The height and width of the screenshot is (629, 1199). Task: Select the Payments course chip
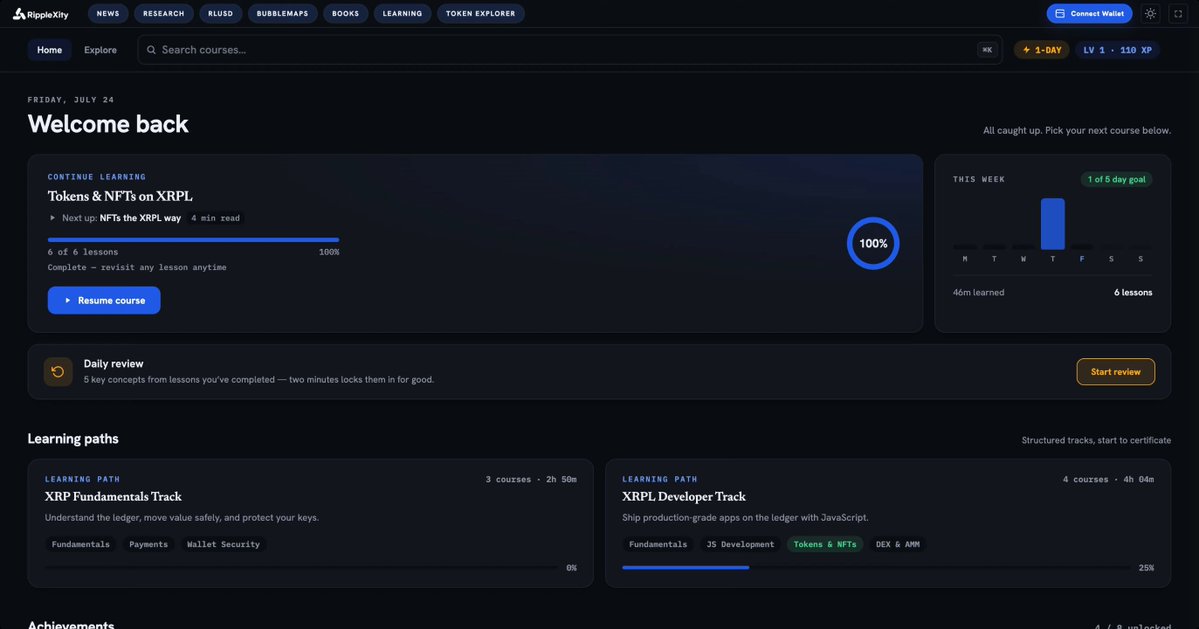coord(148,544)
